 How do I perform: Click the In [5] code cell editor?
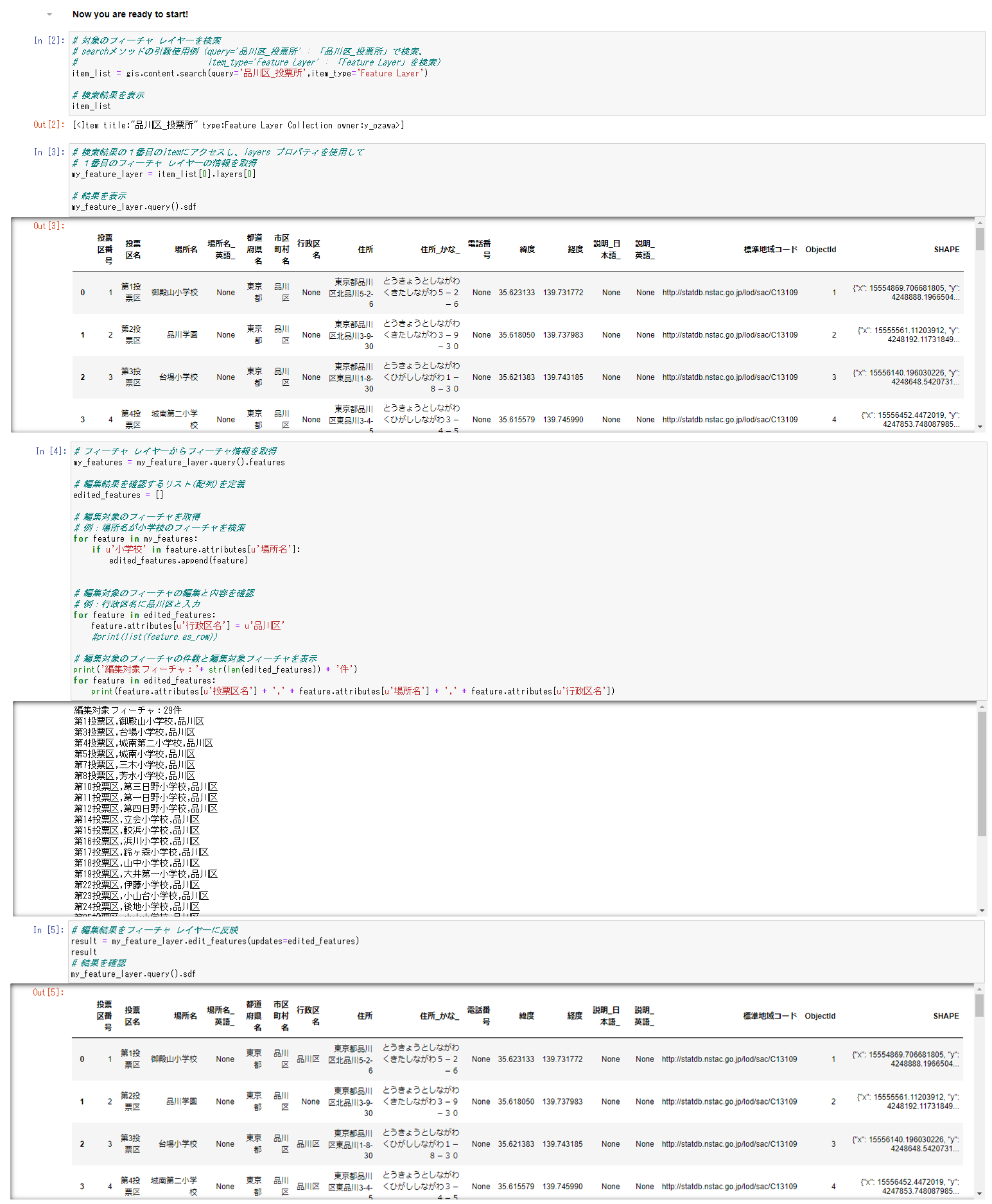pyautogui.click(x=527, y=952)
